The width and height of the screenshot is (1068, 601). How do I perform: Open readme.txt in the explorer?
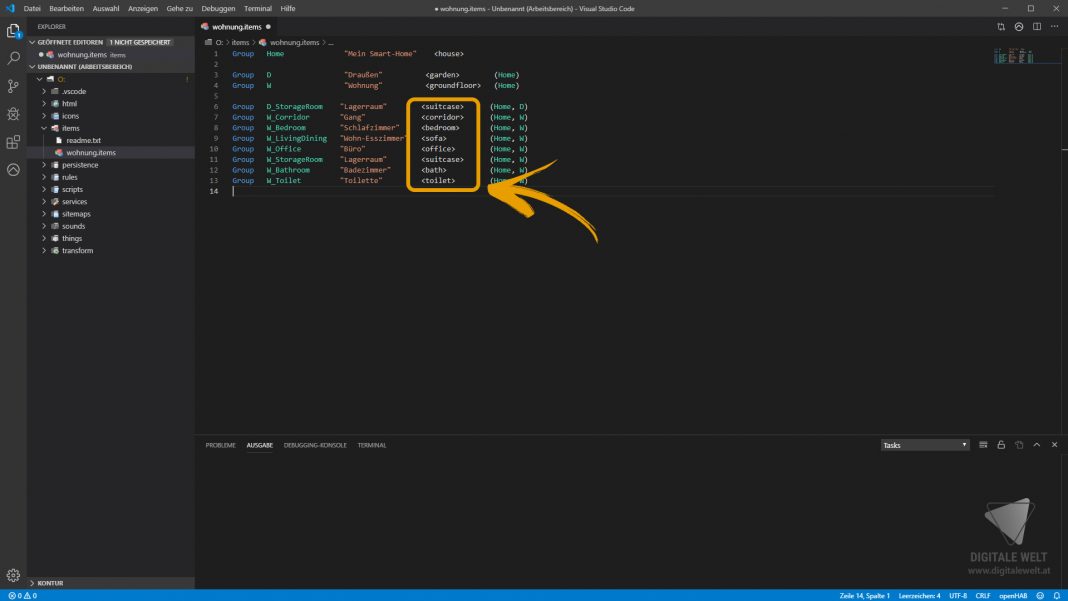pos(83,141)
